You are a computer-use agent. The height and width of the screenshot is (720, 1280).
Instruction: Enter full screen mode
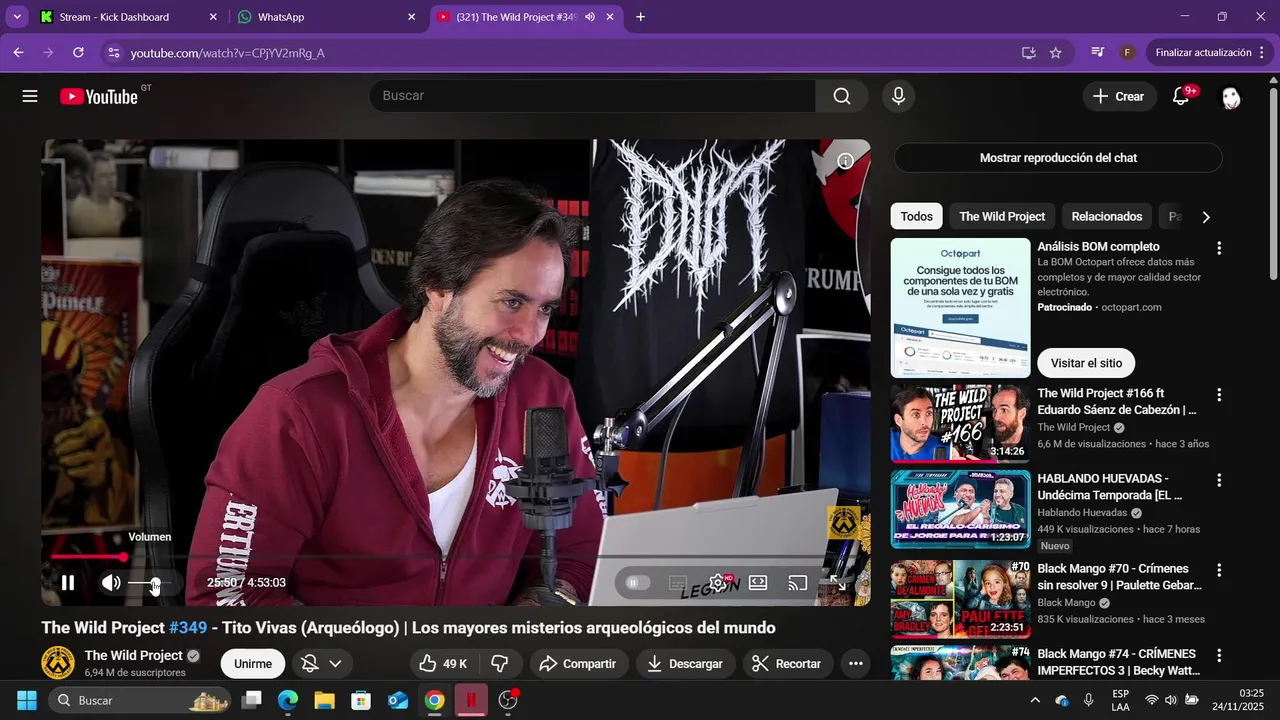tap(838, 582)
